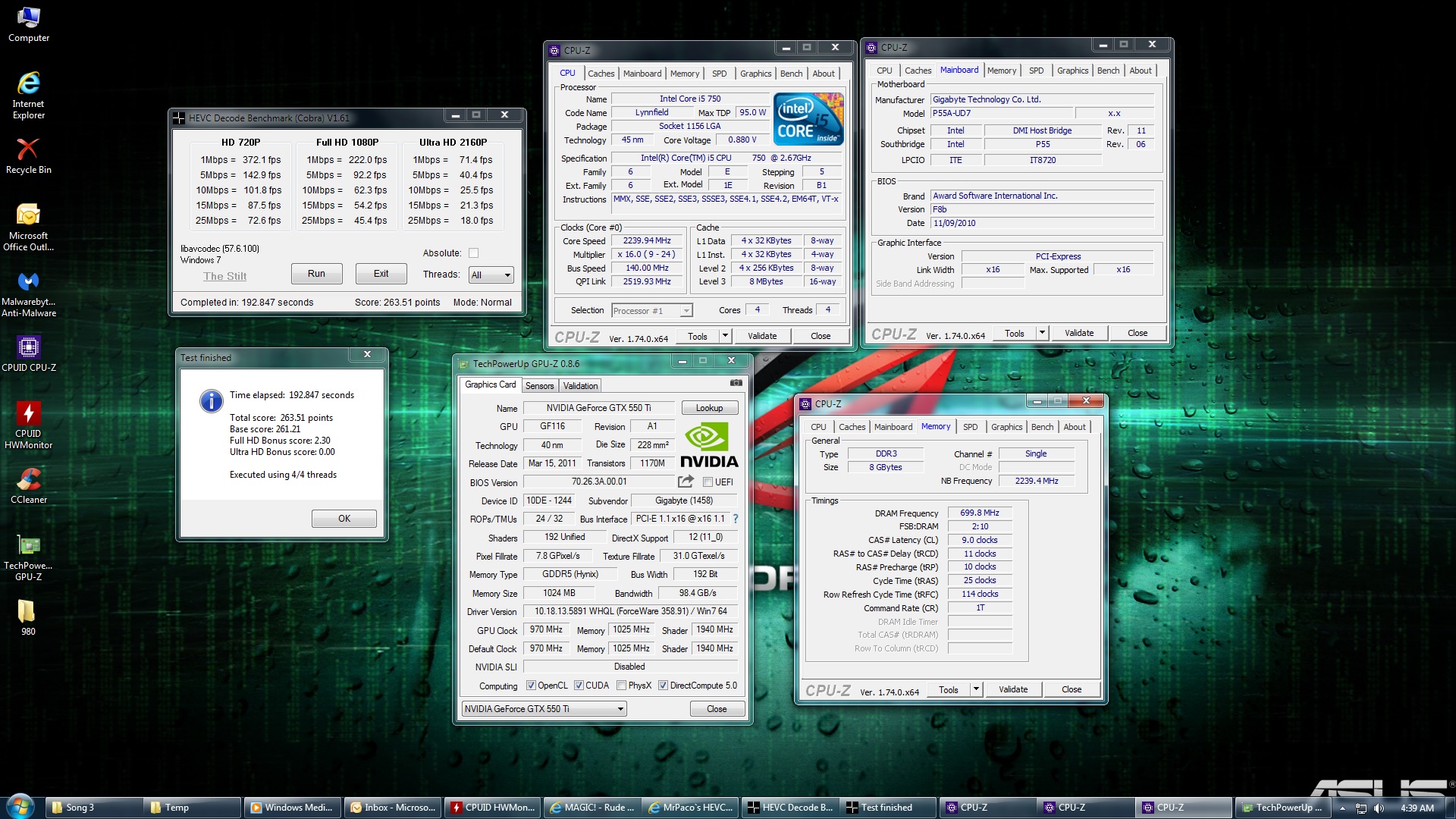The height and width of the screenshot is (819, 1456).
Task: Click the Intel Core i5 logo in CPU-Z
Action: tap(808, 119)
